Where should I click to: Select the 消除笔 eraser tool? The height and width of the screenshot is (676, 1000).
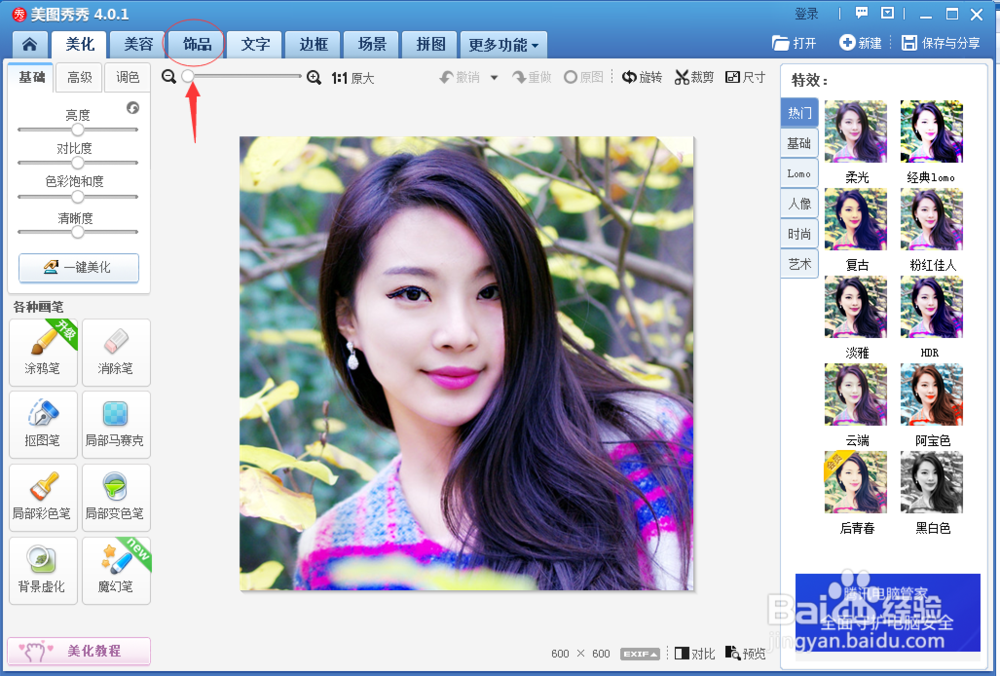(x=116, y=353)
